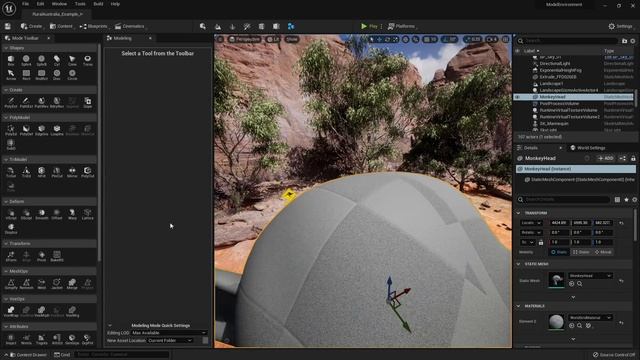Collapse the PolyModel section

[6, 118]
